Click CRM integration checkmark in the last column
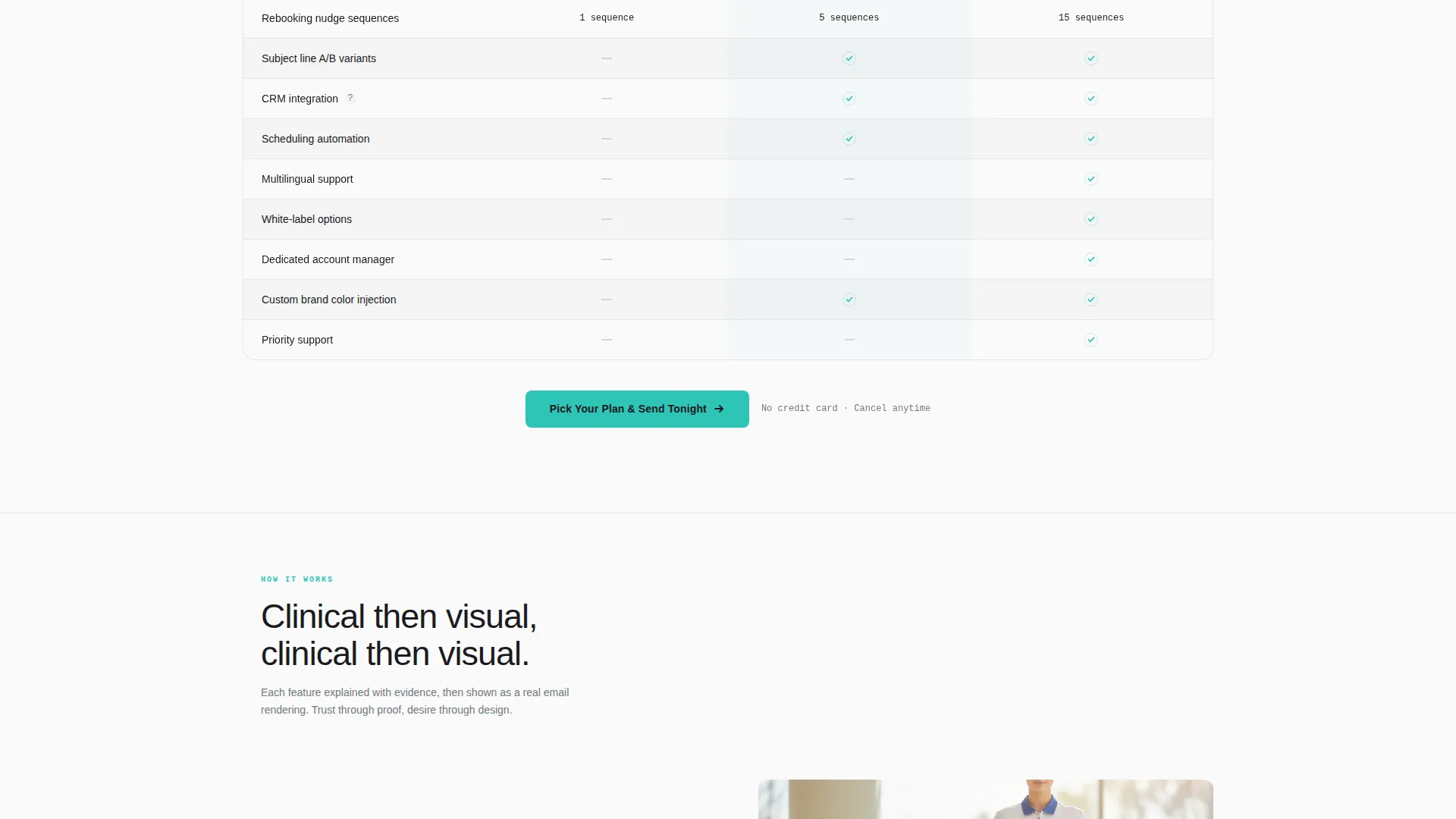The height and width of the screenshot is (819, 1456). pos(1091,99)
